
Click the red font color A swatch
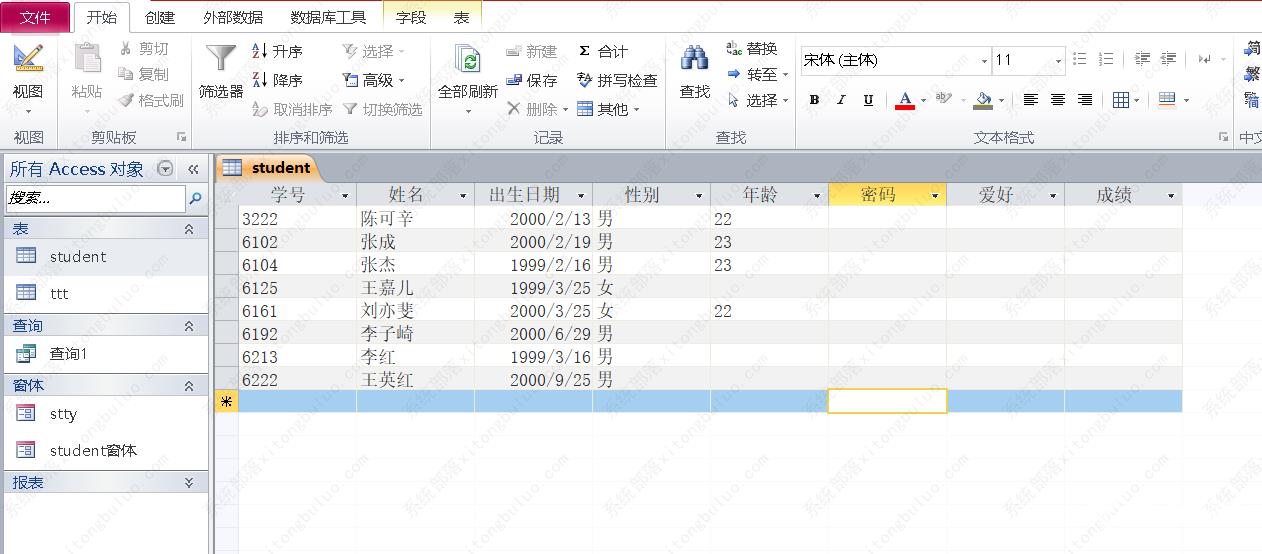[905, 99]
